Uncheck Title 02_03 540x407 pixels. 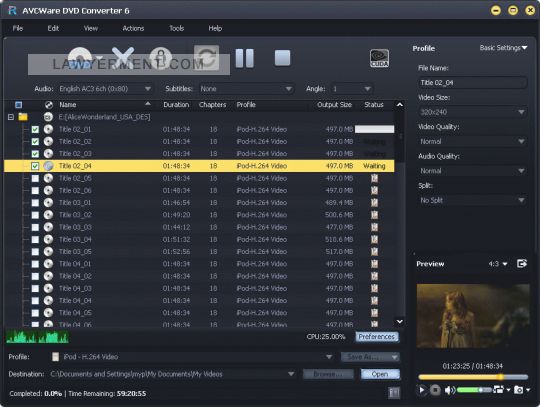(35, 154)
